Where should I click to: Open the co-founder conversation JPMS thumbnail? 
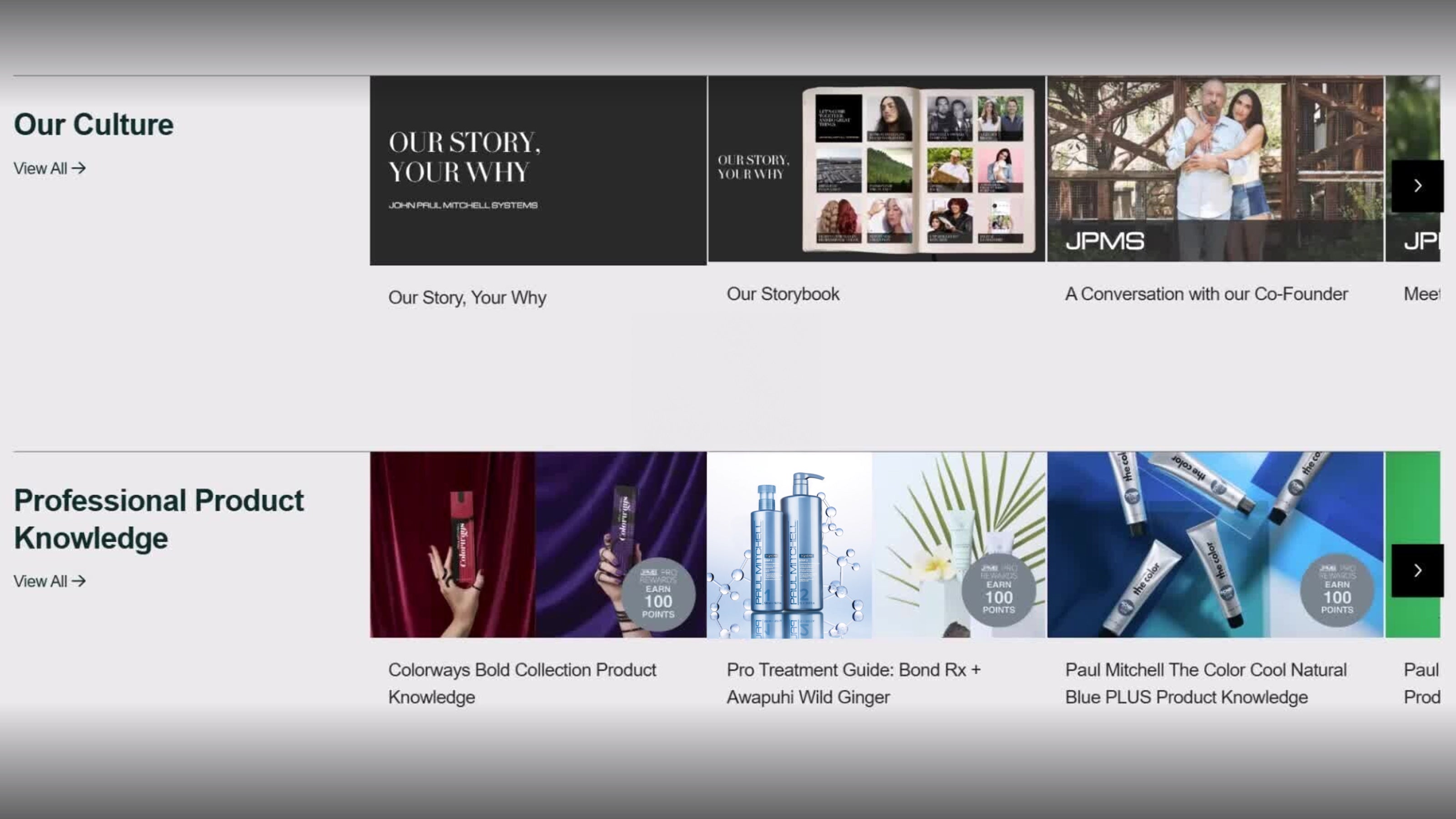[x=1215, y=169]
